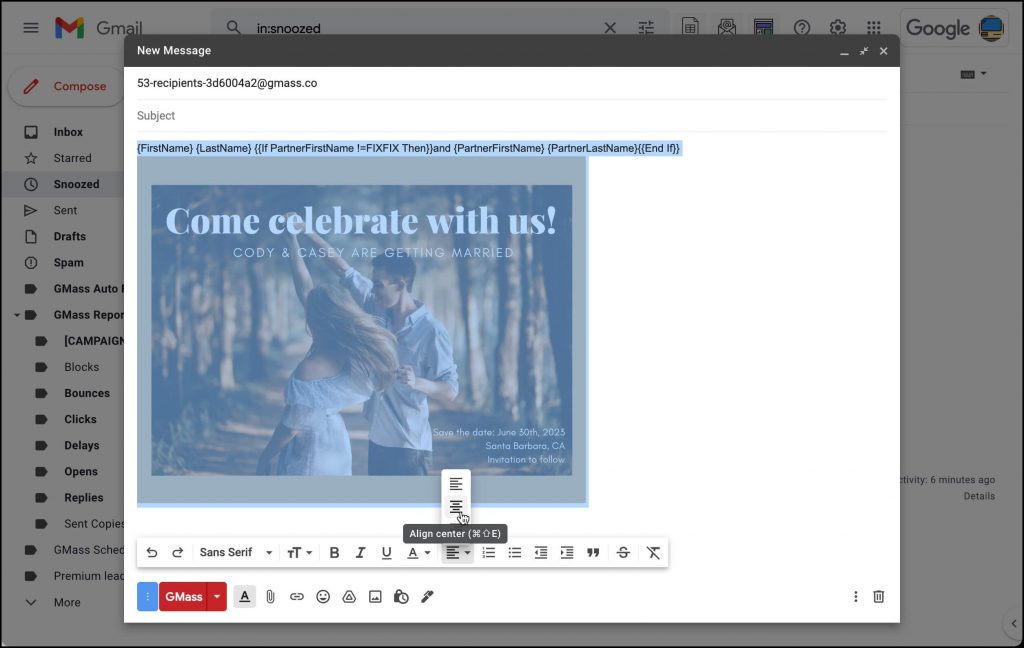The width and height of the screenshot is (1024, 648).
Task: Open the text size dropdown
Action: tap(299, 552)
